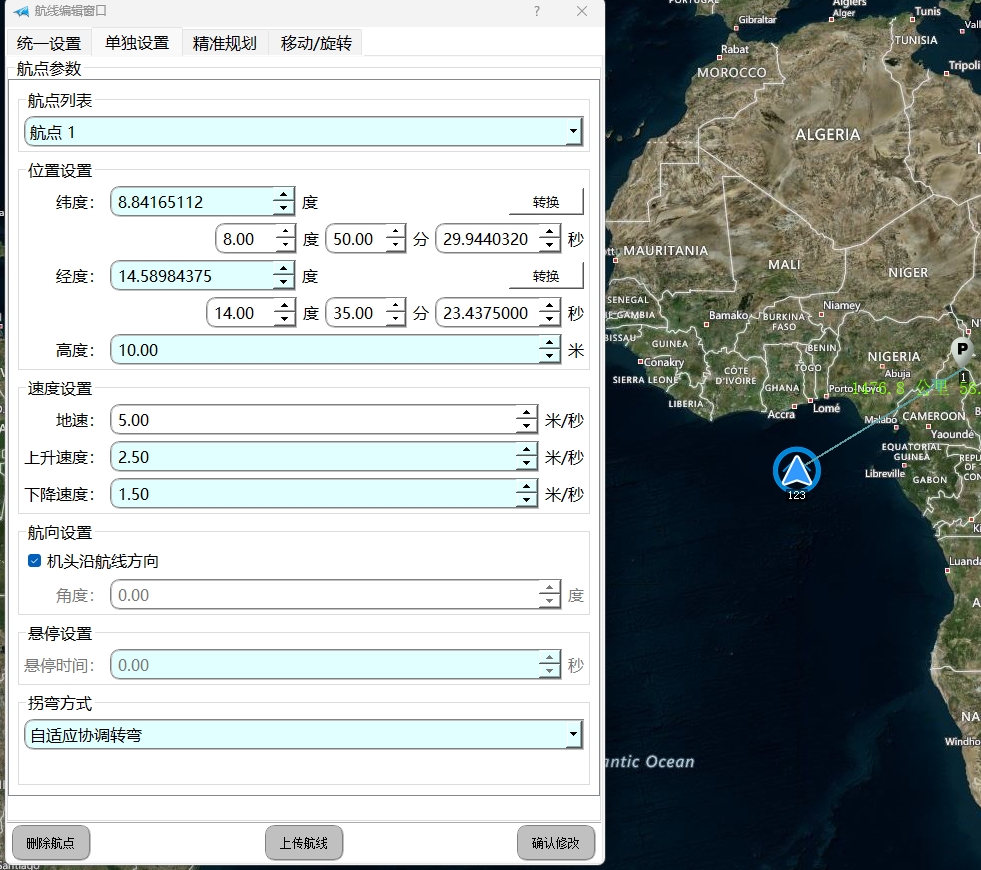Decrease ground speed with down arrow
This screenshot has width=981, height=870.
[526, 427]
